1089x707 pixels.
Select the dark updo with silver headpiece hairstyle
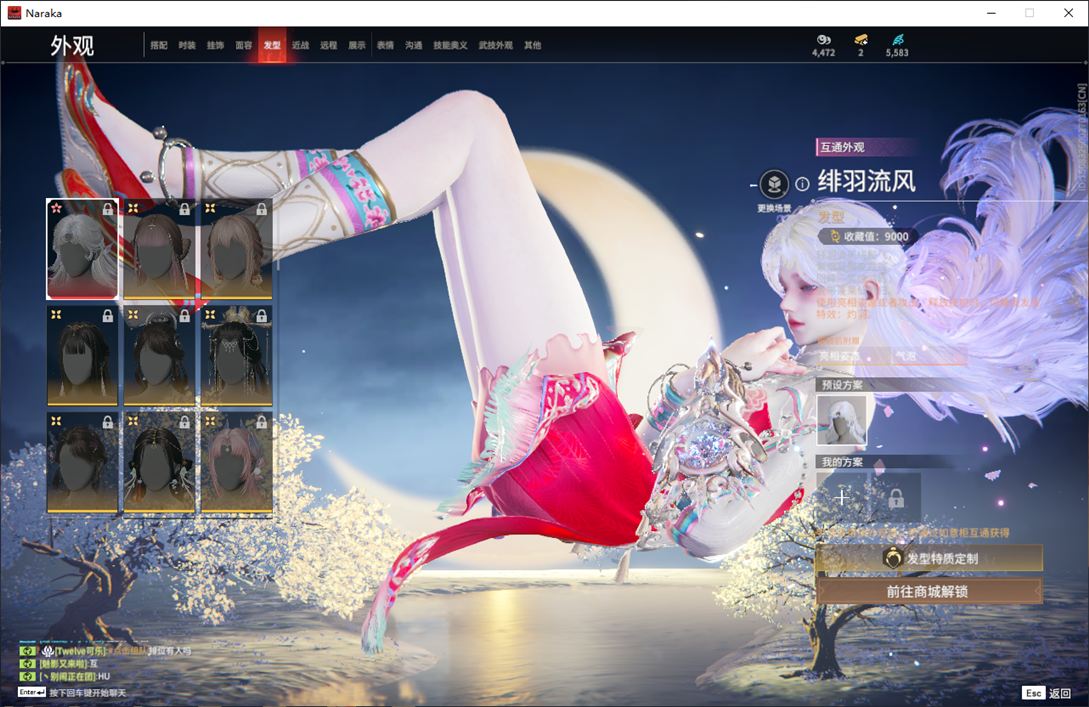tap(159, 356)
